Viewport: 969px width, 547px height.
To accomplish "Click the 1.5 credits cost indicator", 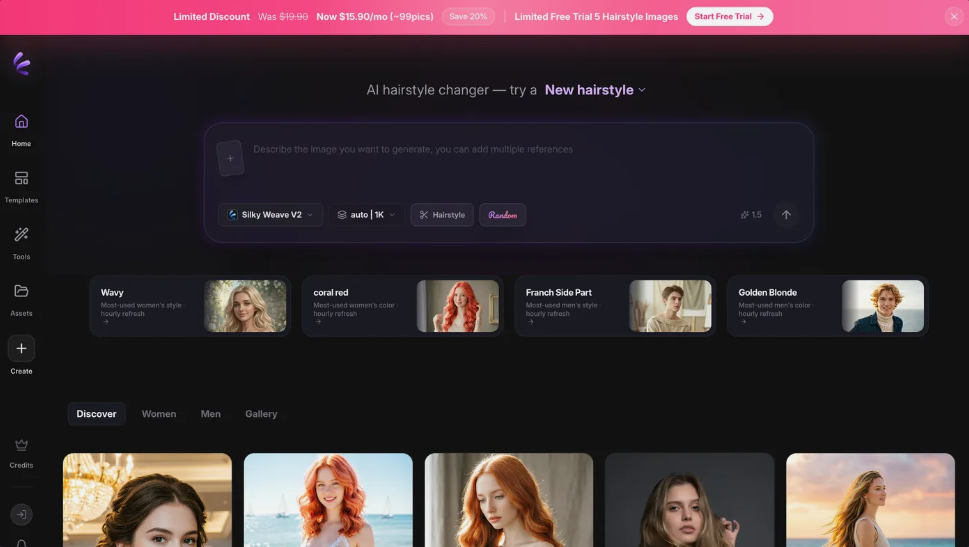I will point(751,215).
